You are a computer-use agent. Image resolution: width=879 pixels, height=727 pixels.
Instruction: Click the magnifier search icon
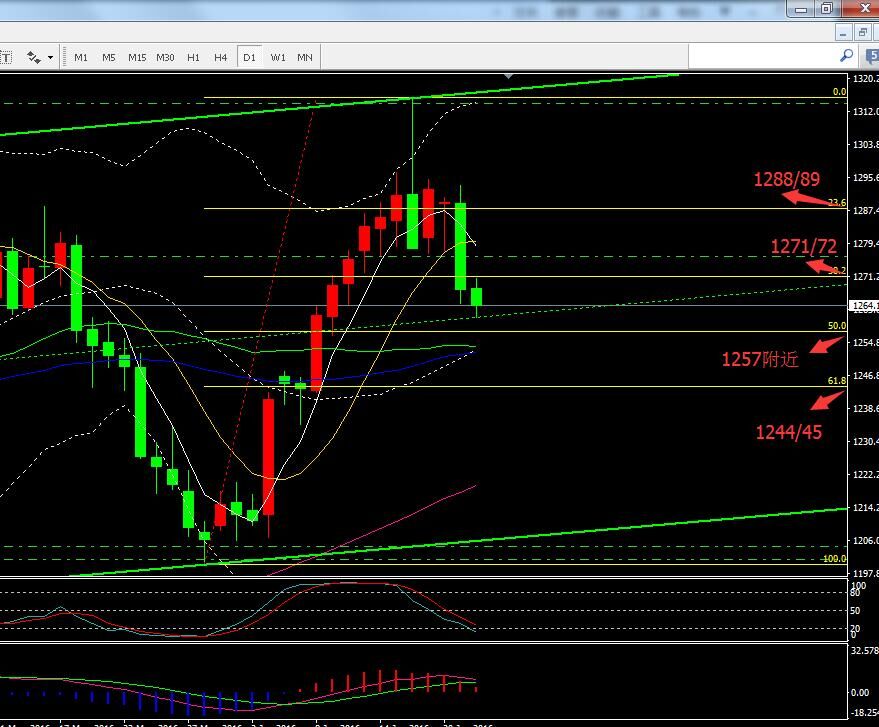click(846, 56)
